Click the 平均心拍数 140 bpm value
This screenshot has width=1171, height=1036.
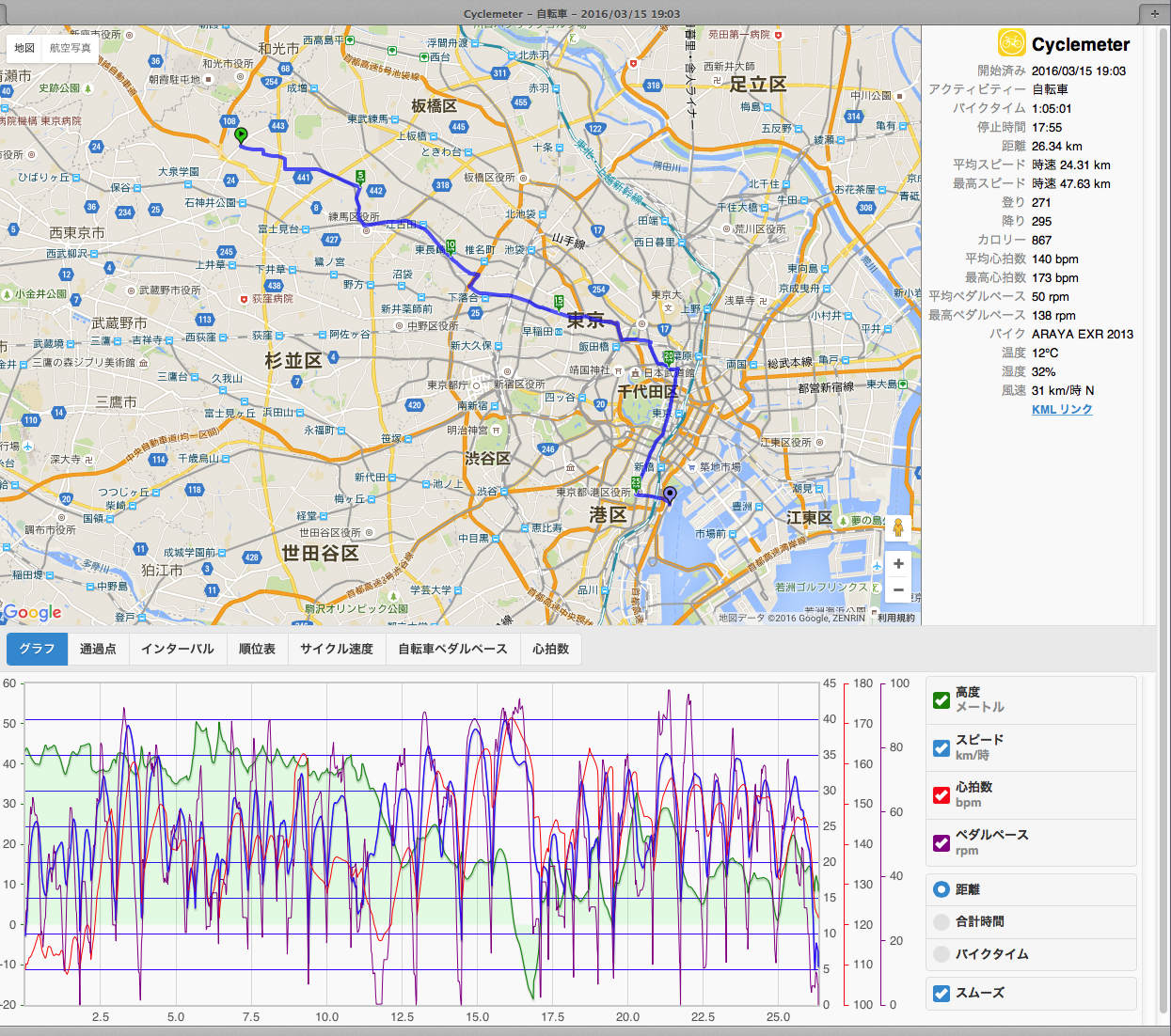point(1055,259)
